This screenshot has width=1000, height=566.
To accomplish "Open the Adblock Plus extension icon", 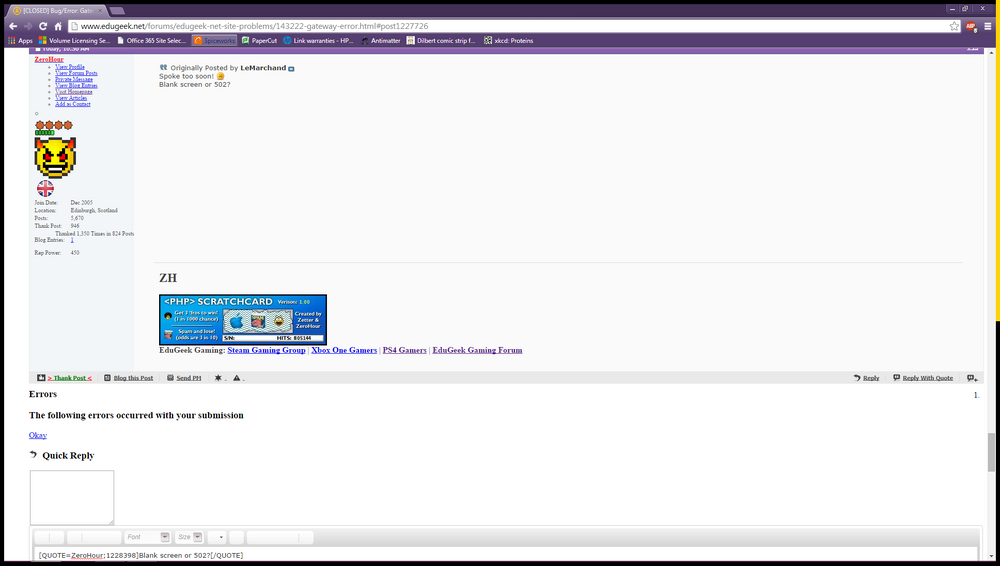I will coord(971,26).
